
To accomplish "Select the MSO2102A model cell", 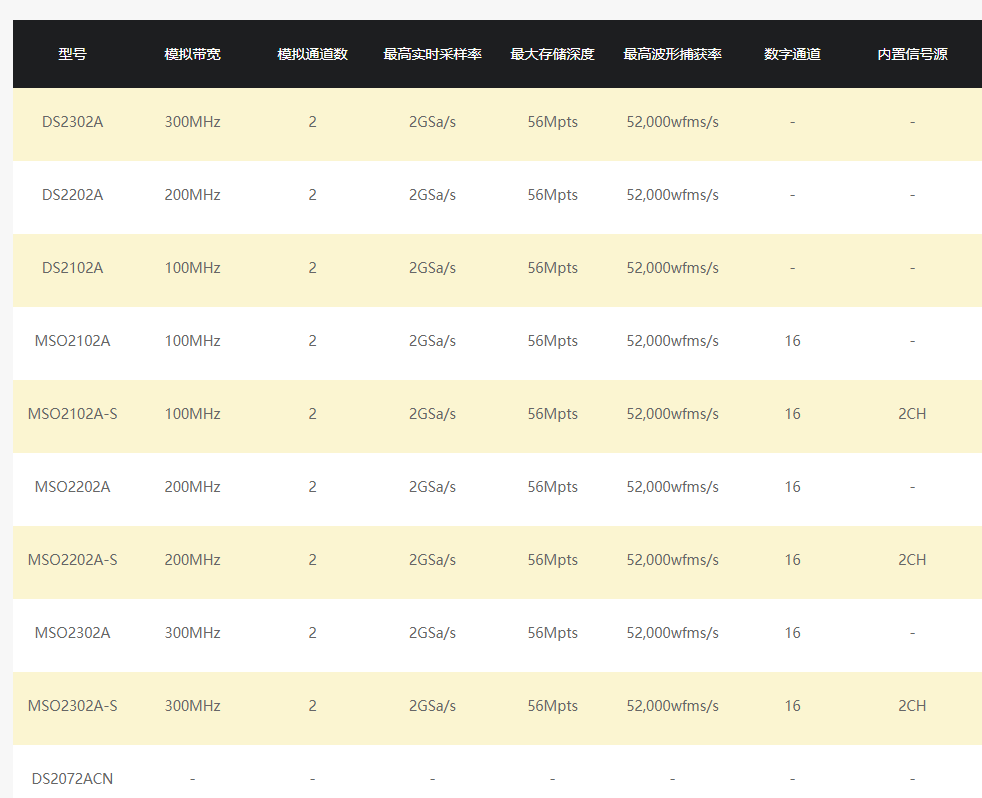I will click(72, 341).
